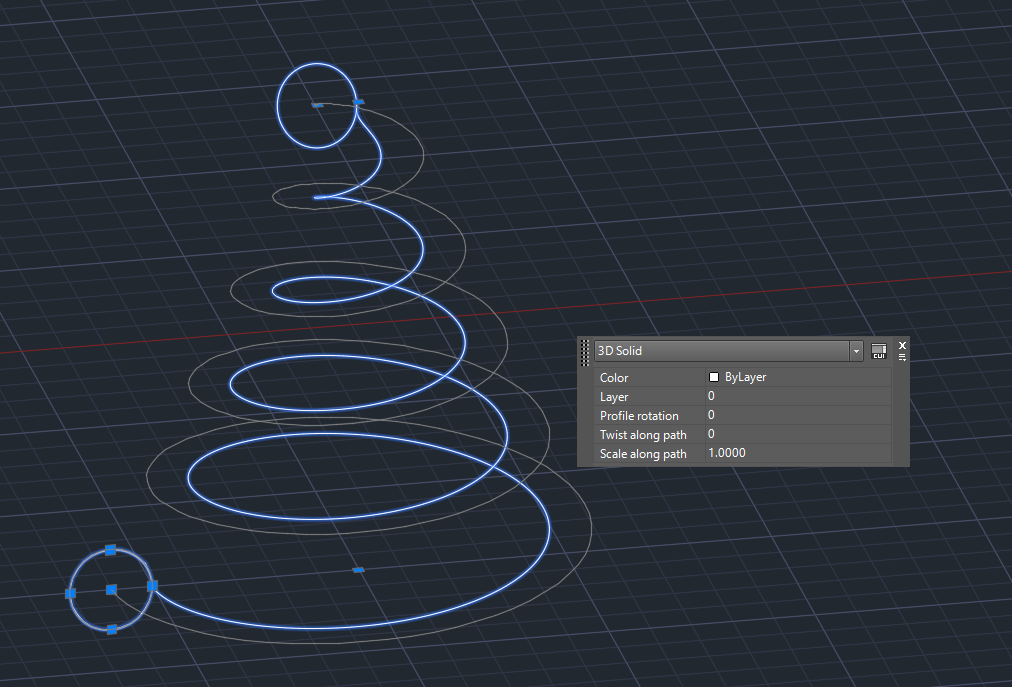Screen dimensions: 1012x687
Task: Select the center grip of bottom circle
Action: [111, 590]
